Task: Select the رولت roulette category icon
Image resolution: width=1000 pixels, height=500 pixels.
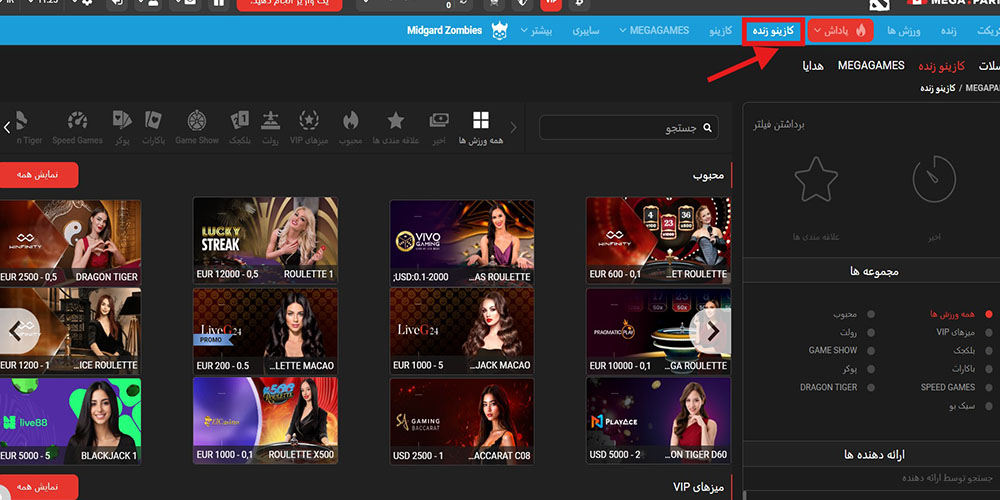Action: (271, 120)
